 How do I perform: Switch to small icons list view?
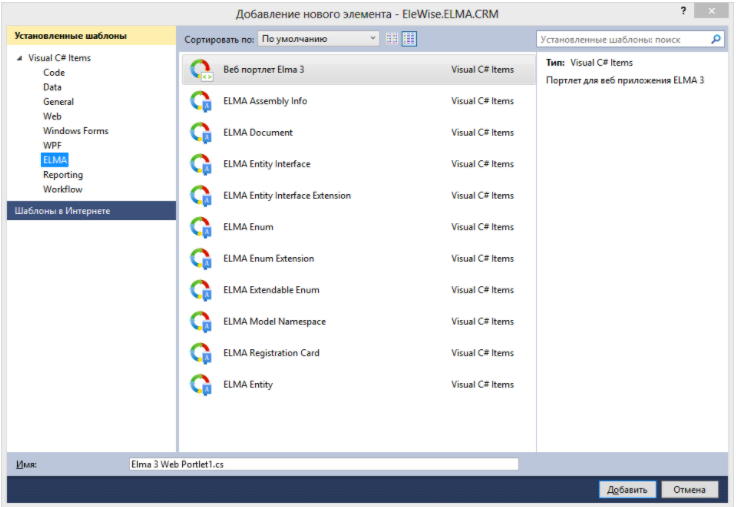(392, 39)
